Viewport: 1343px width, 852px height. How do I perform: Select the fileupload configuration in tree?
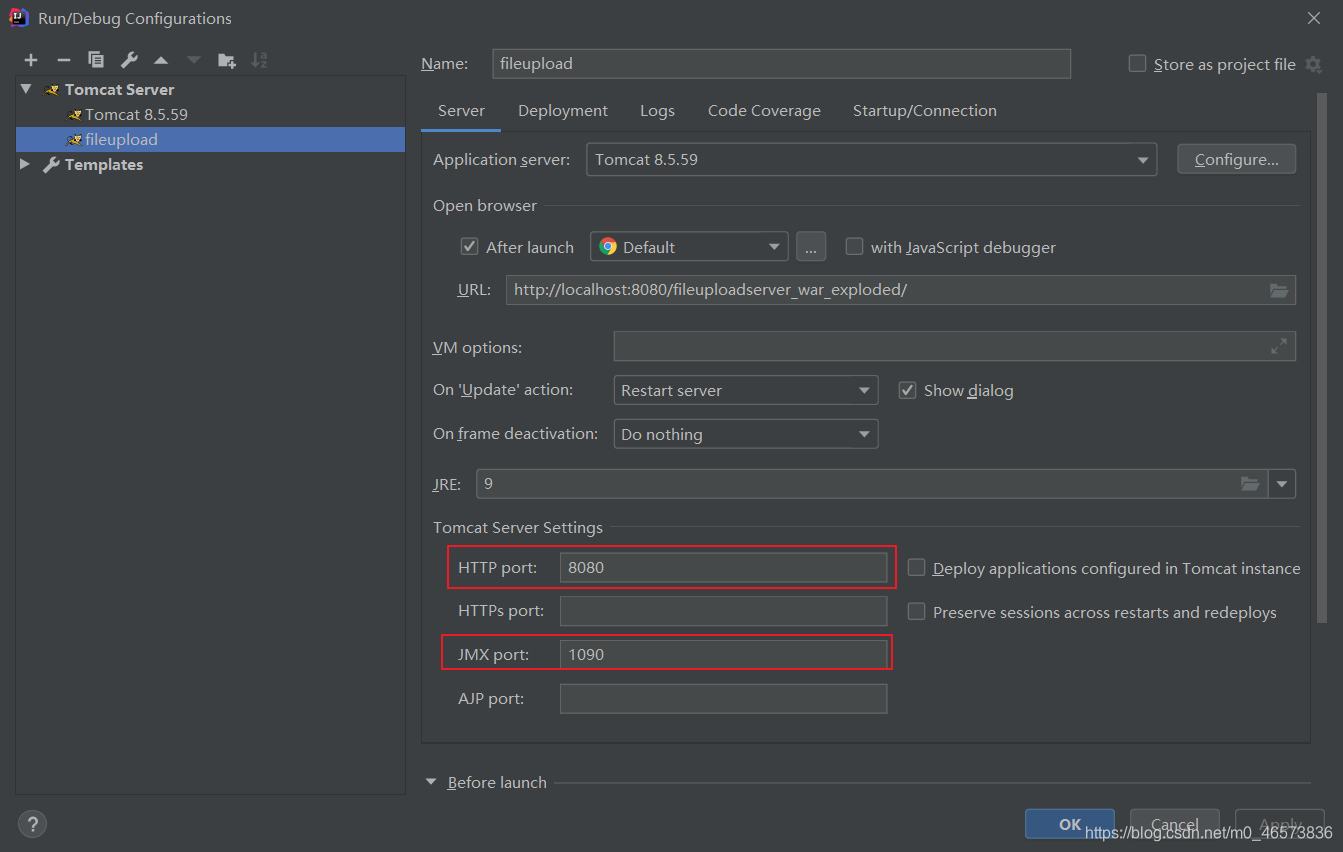tap(211, 140)
